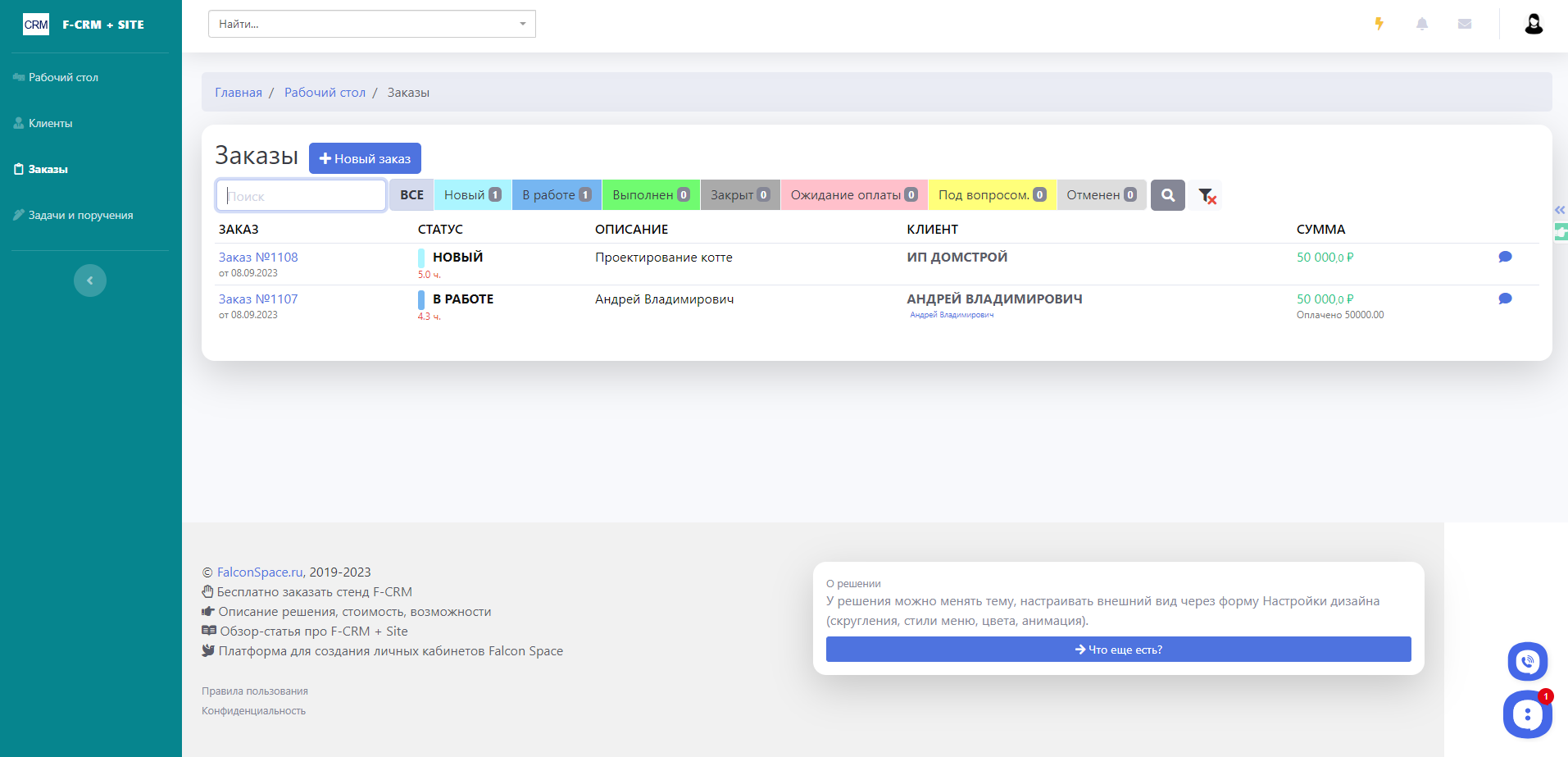Expand the right side panel chevron
Screen dimensions: 1568x757
click(1560, 210)
